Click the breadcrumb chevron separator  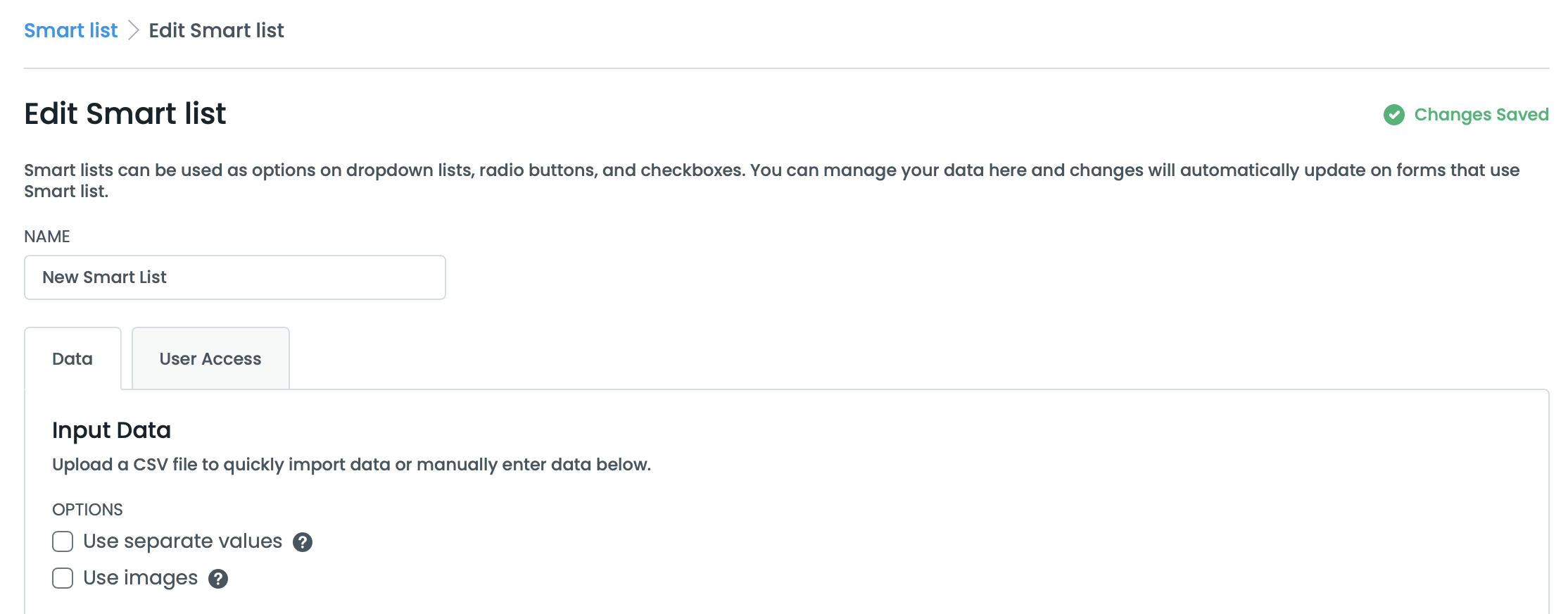point(133,30)
